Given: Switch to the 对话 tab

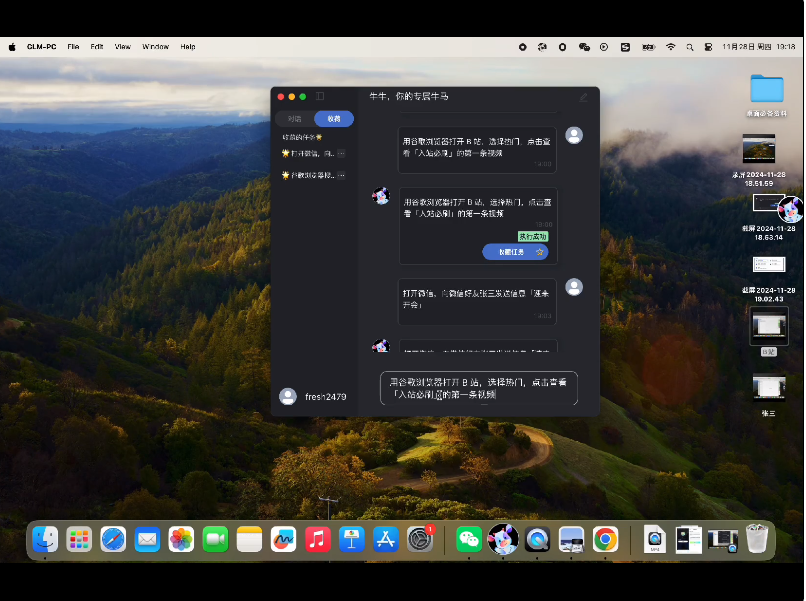Looking at the screenshot, I should pyautogui.click(x=295, y=119).
